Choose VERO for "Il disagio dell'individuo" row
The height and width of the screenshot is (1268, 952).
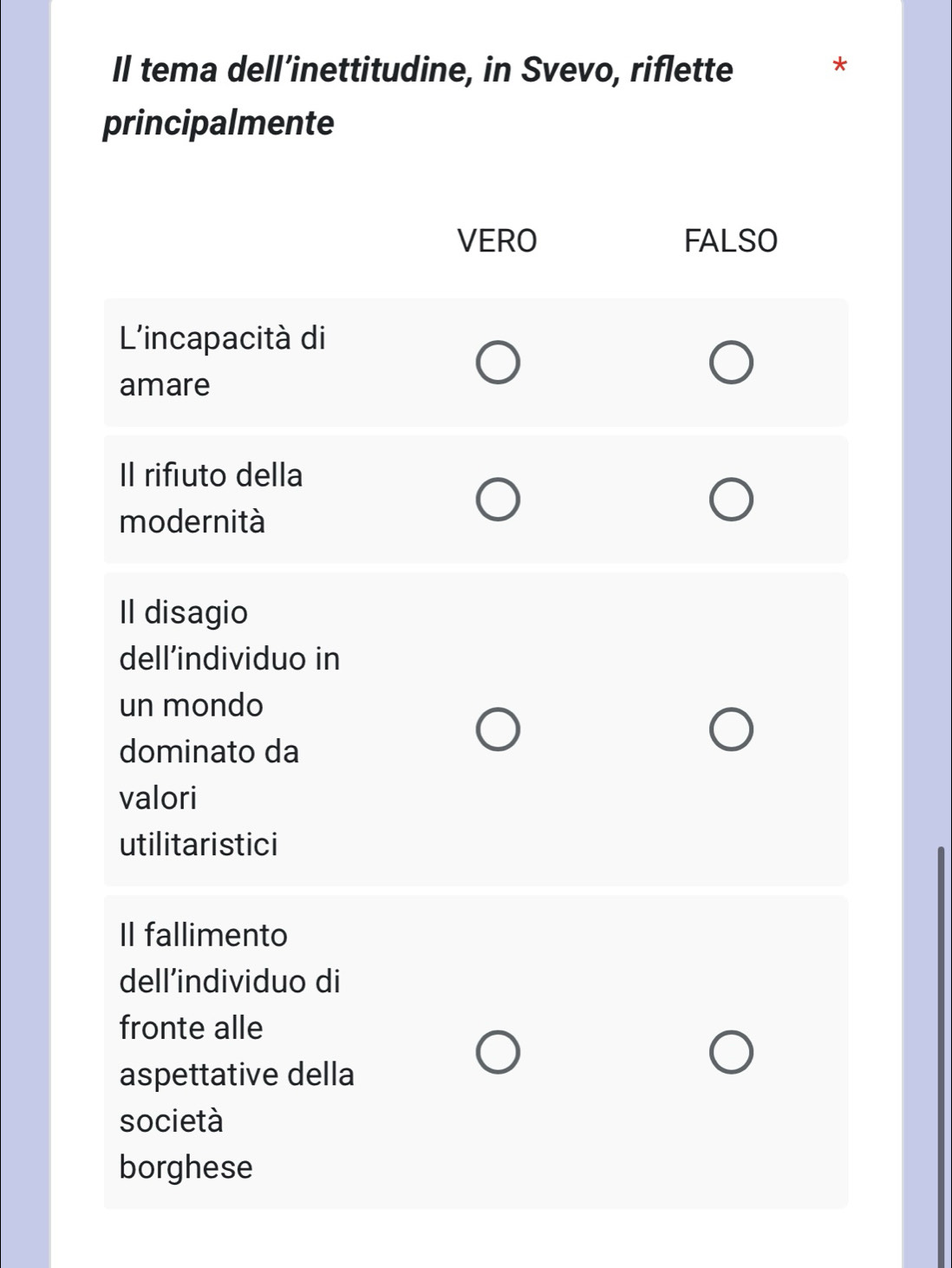tap(498, 729)
